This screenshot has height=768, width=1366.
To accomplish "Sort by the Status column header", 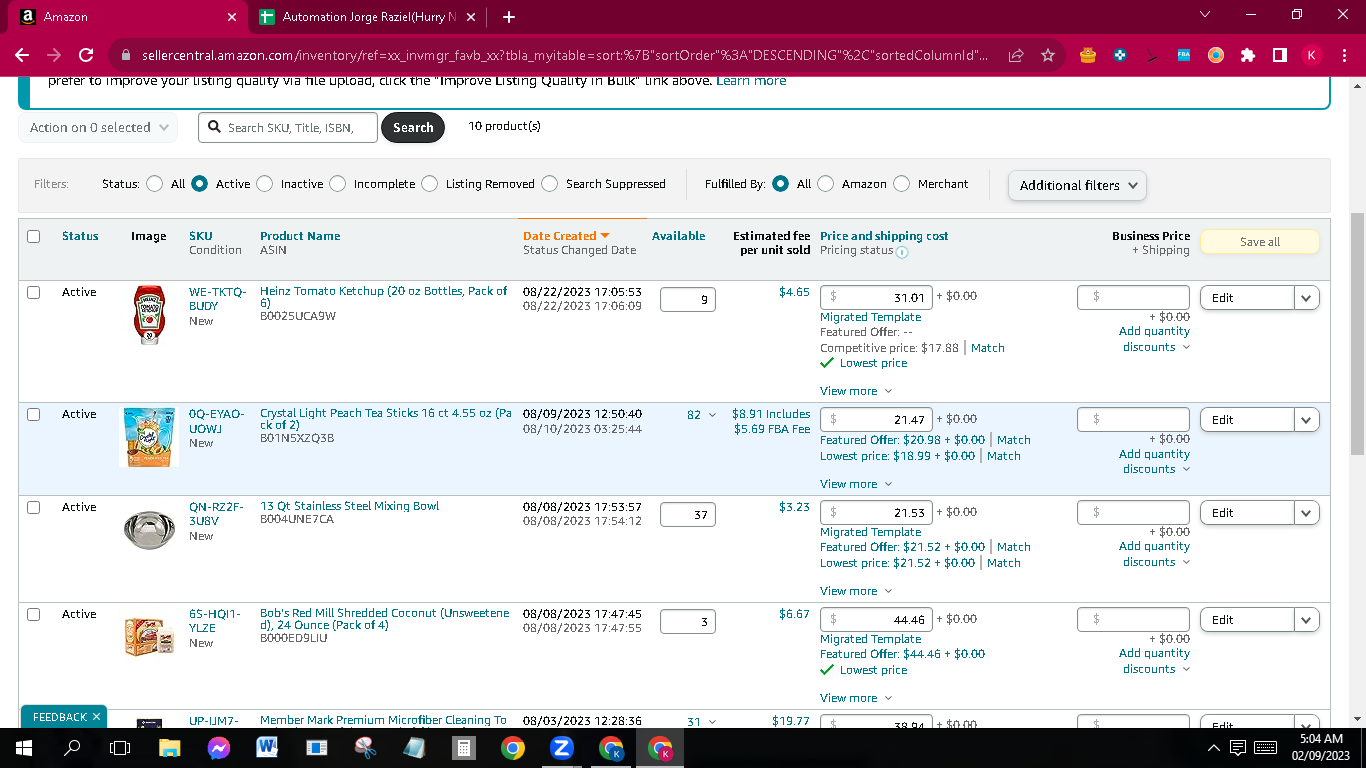I will coord(80,236).
